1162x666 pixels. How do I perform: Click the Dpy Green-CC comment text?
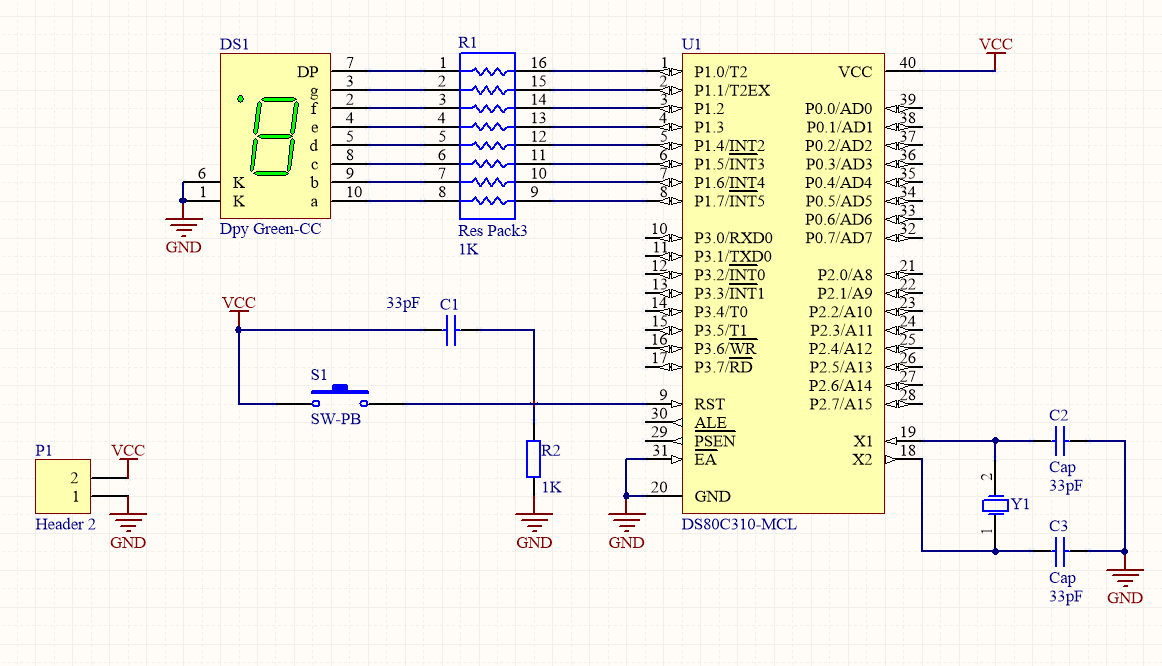[270, 229]
